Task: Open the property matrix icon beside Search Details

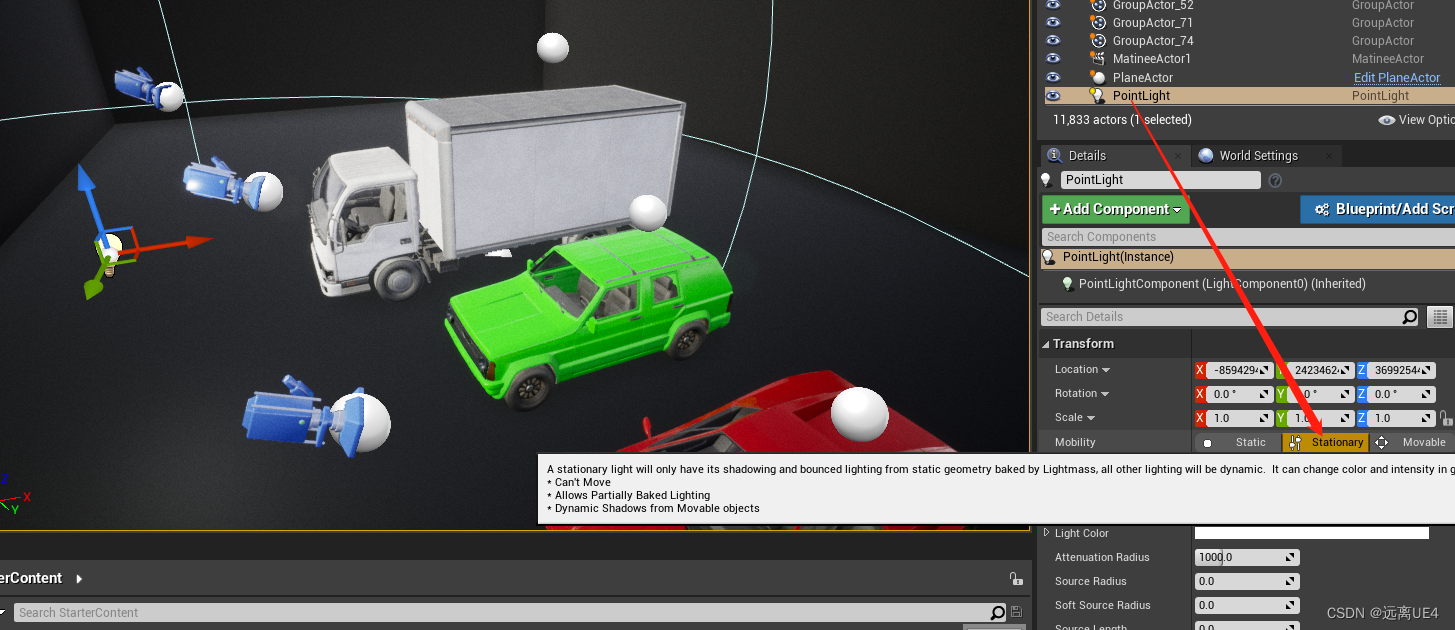Action: pos(1439,316)
